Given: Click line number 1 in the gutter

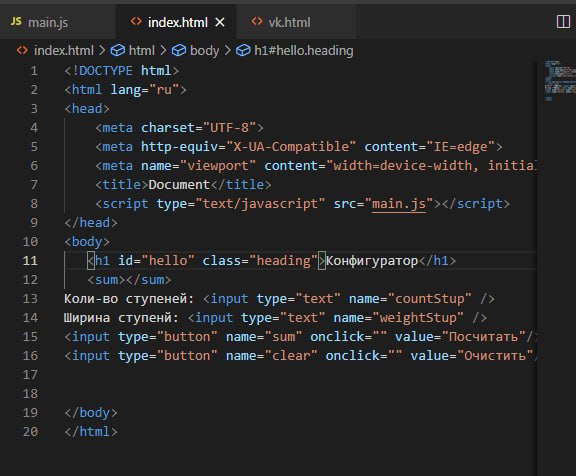Looking at the screenshot, I should (34, 71).
